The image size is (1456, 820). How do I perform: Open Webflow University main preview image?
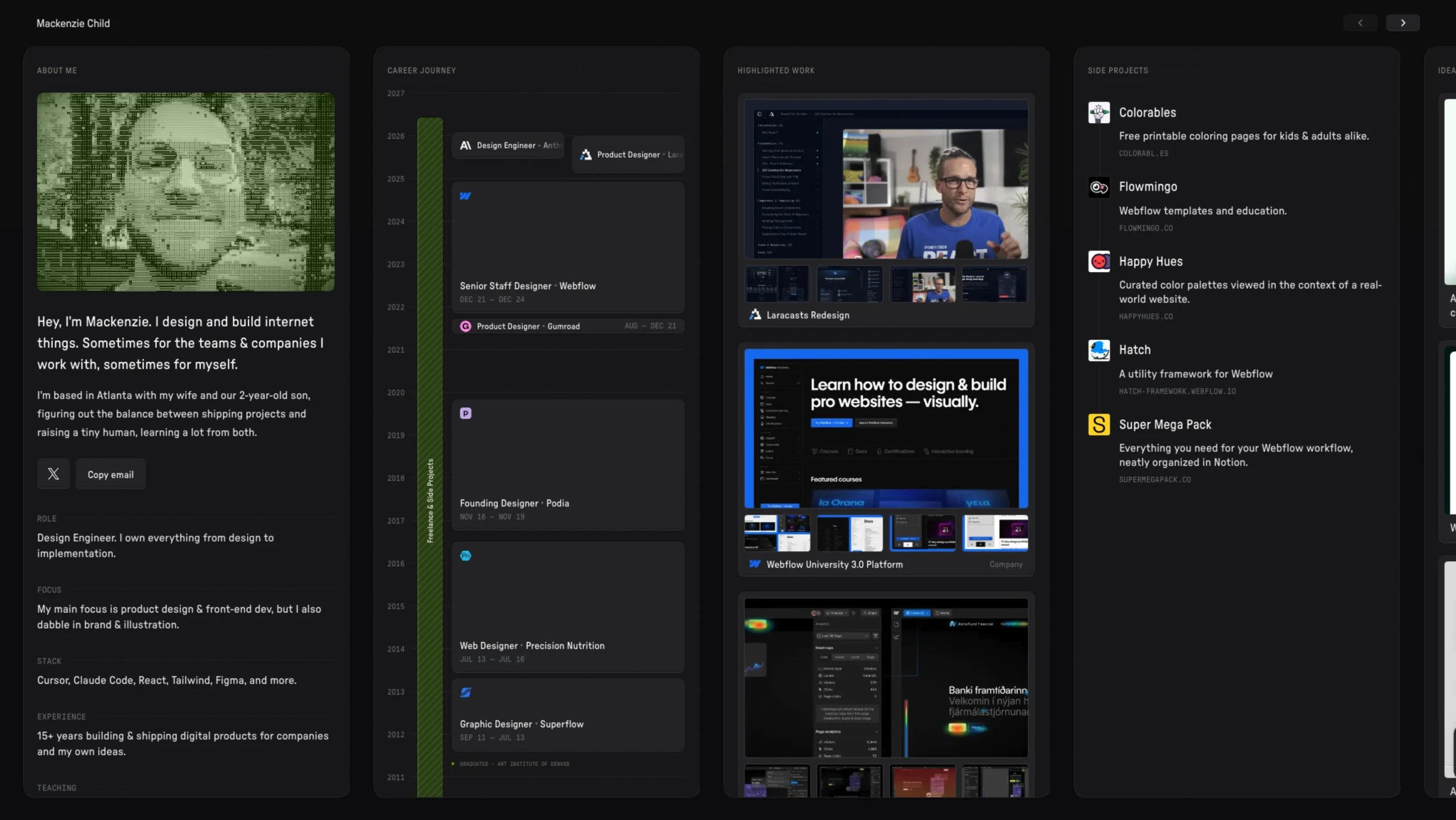pyautogui.click(x=886, y=428)
